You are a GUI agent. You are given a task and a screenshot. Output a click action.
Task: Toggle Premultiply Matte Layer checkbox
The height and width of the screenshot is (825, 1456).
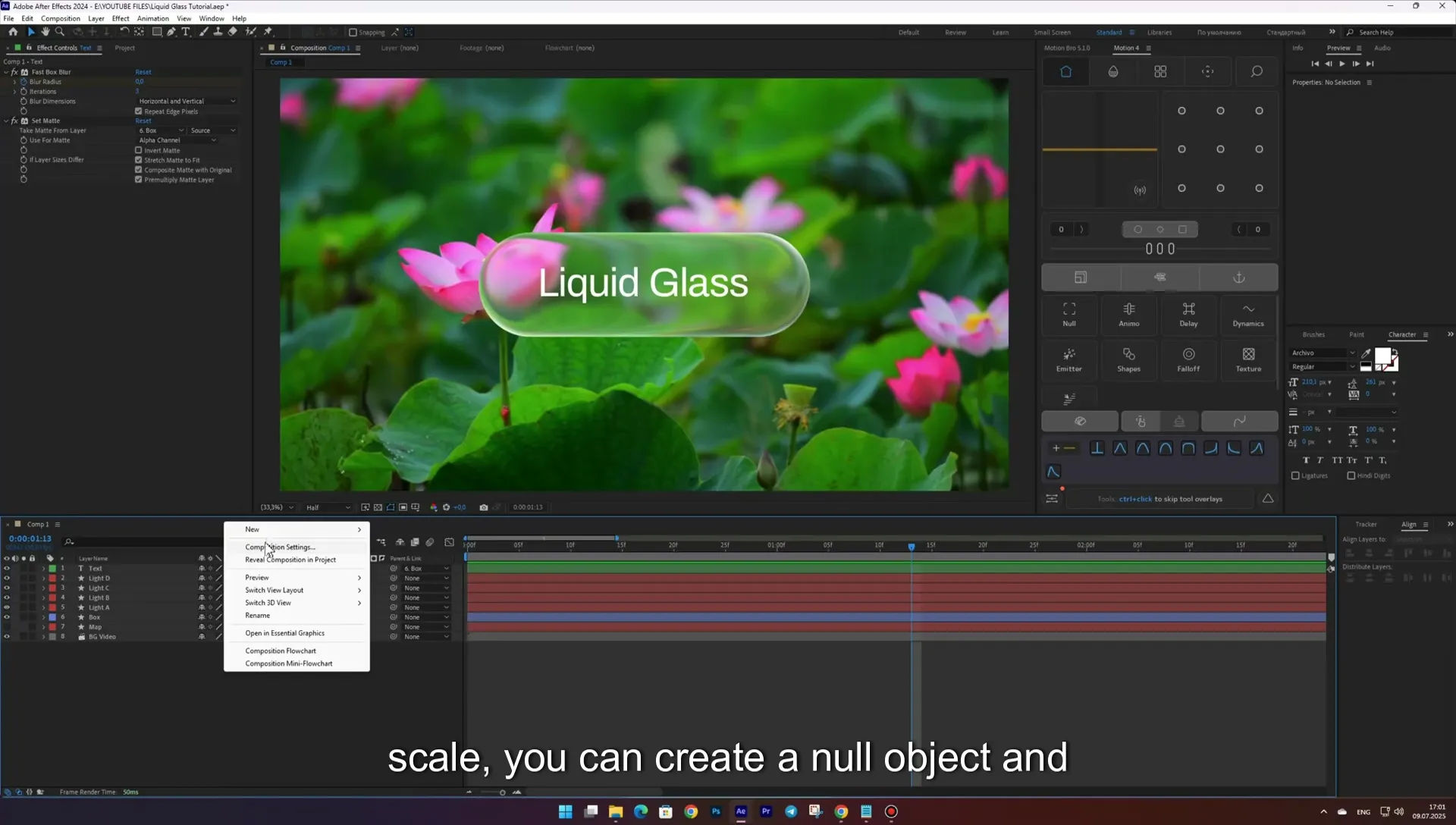(139, 180)
